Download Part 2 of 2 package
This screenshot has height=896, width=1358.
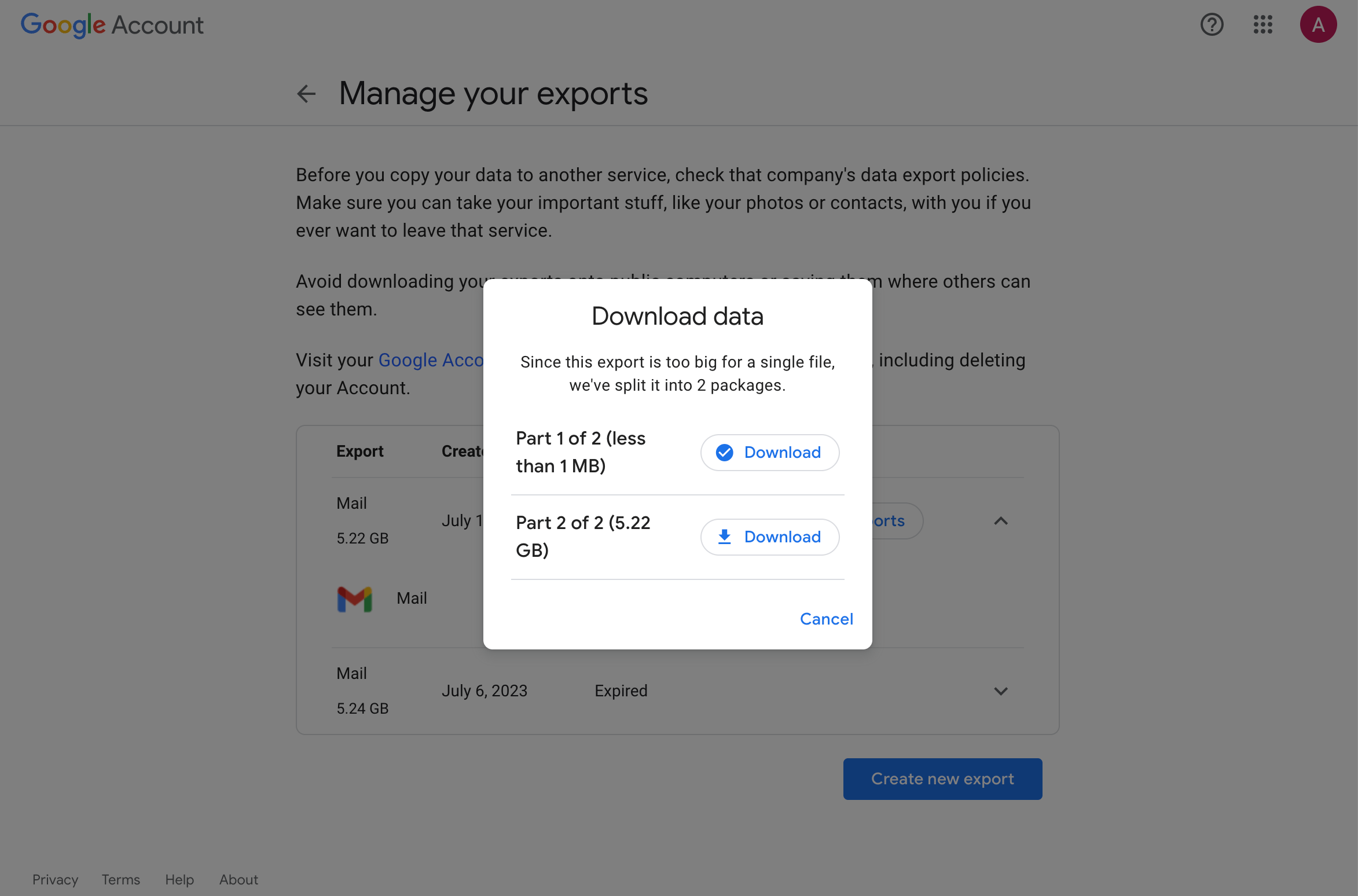pos(770,537)
